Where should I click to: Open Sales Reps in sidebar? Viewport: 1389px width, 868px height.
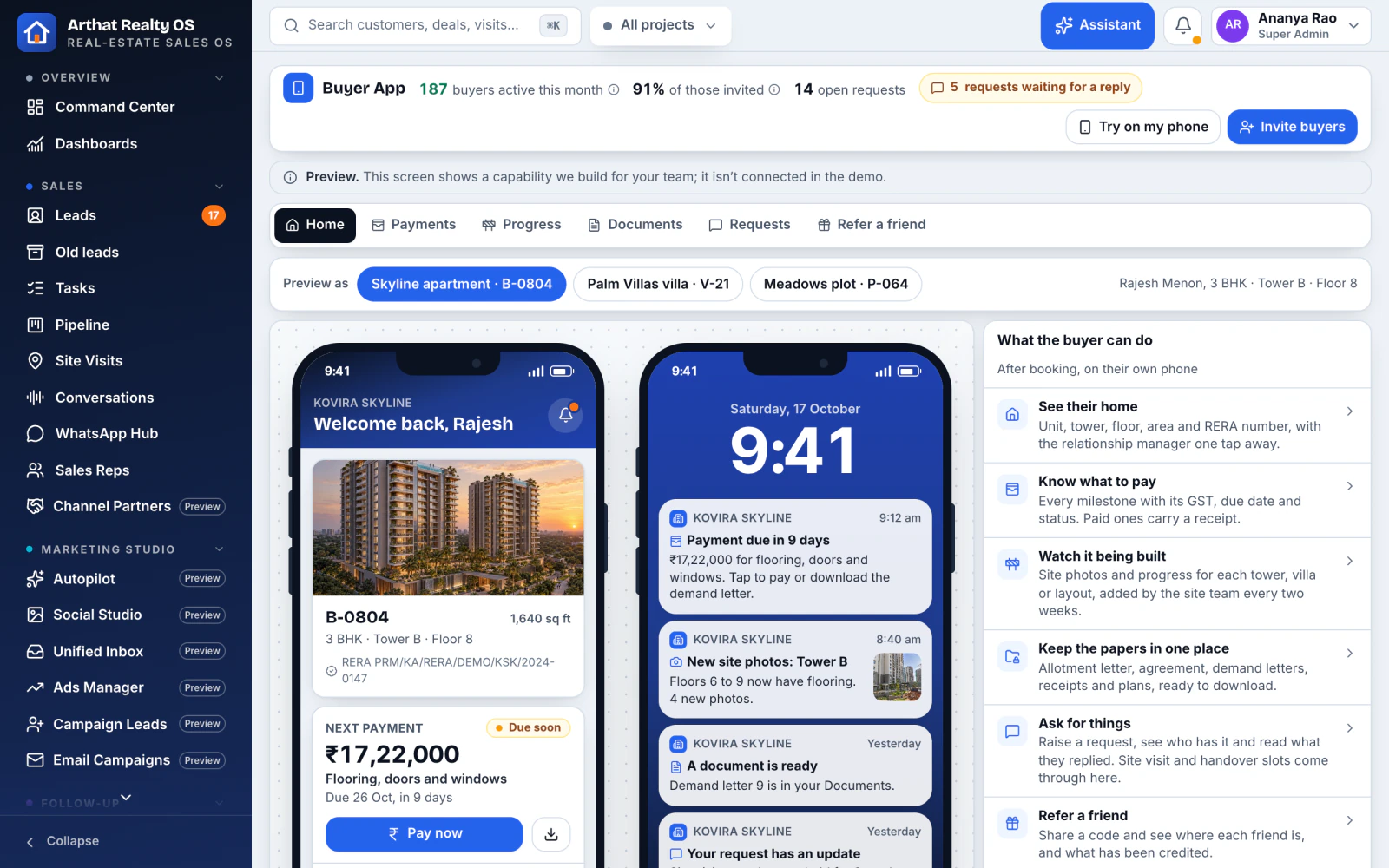(x=126, y=470)
